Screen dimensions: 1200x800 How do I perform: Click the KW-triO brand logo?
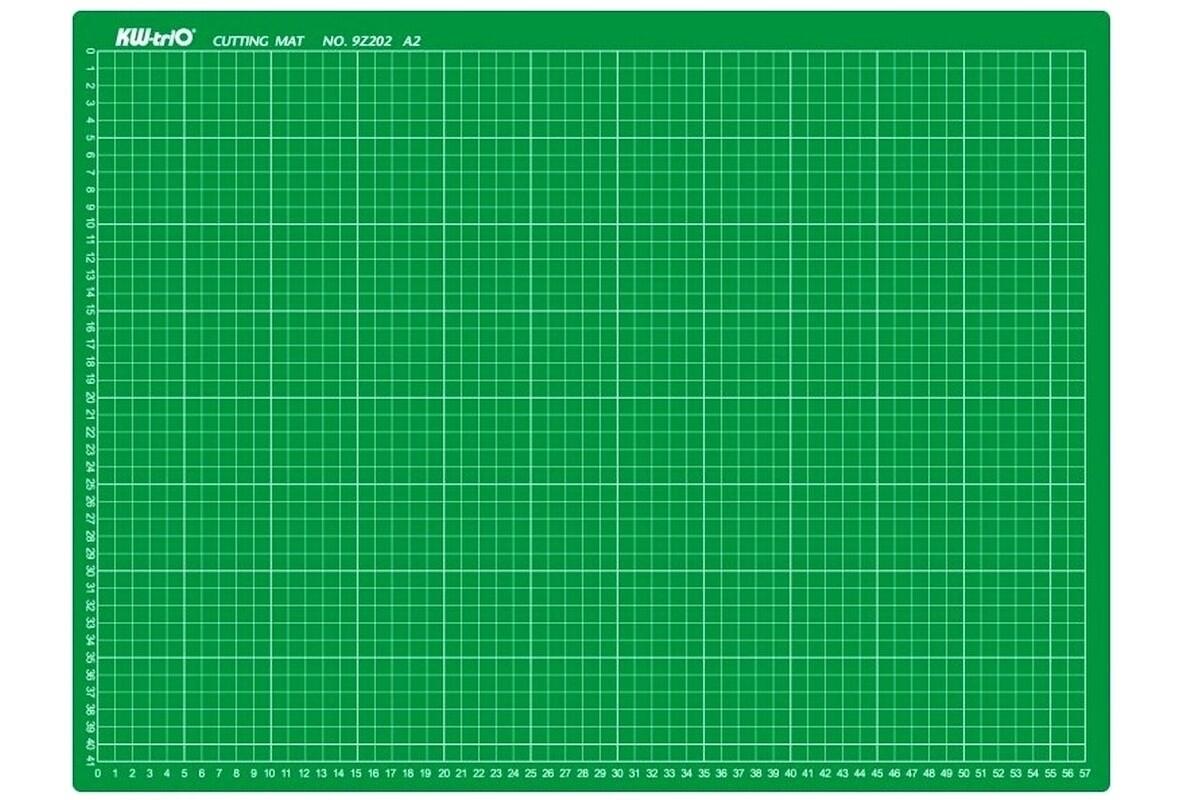coord(149,39)
